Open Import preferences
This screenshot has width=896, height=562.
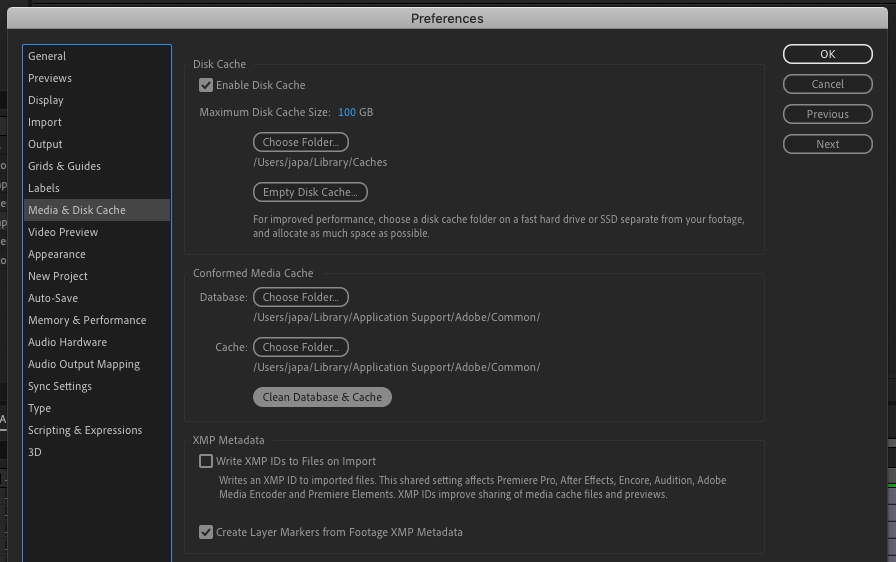tap(97, 122)
